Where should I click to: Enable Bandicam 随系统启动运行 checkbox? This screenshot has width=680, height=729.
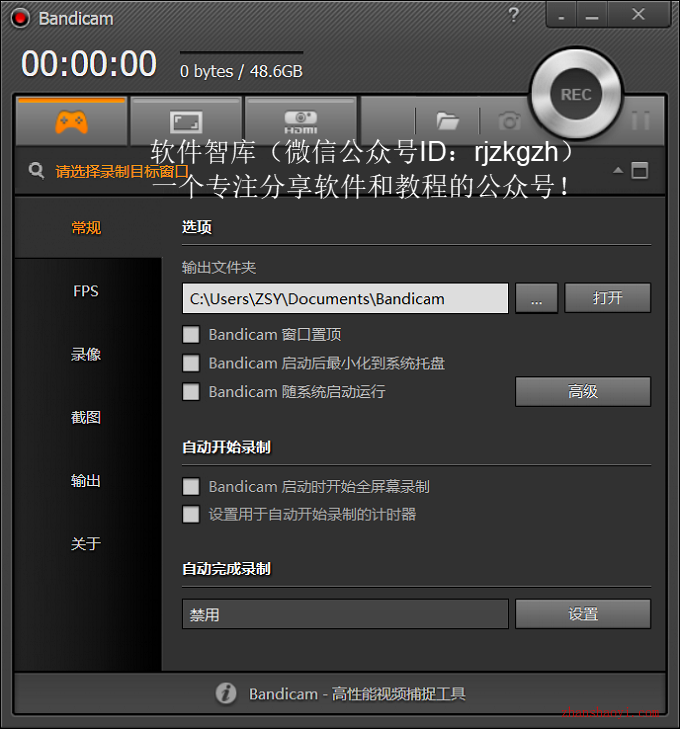191,392
